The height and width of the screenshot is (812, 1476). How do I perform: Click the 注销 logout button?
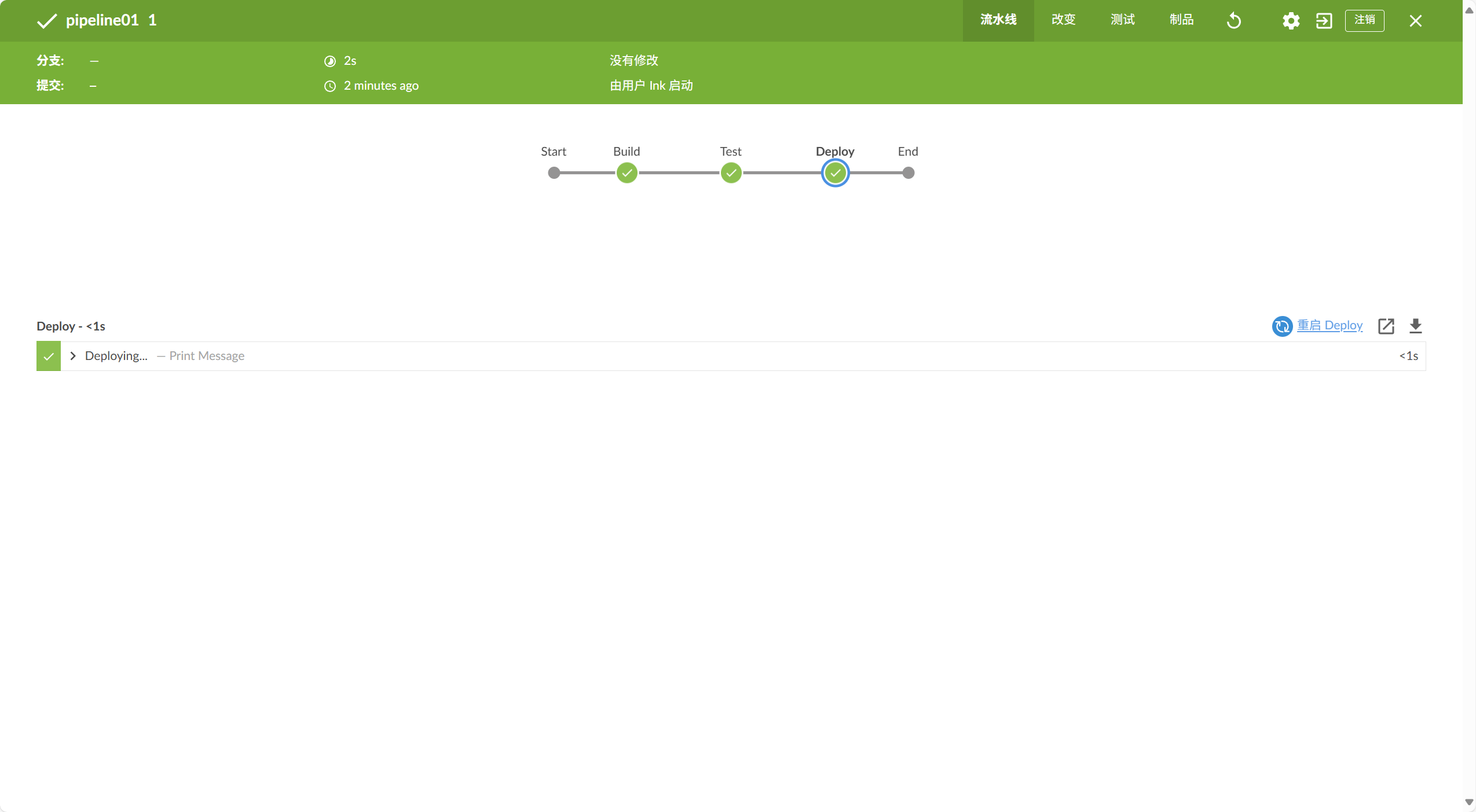click(1364, 20)
